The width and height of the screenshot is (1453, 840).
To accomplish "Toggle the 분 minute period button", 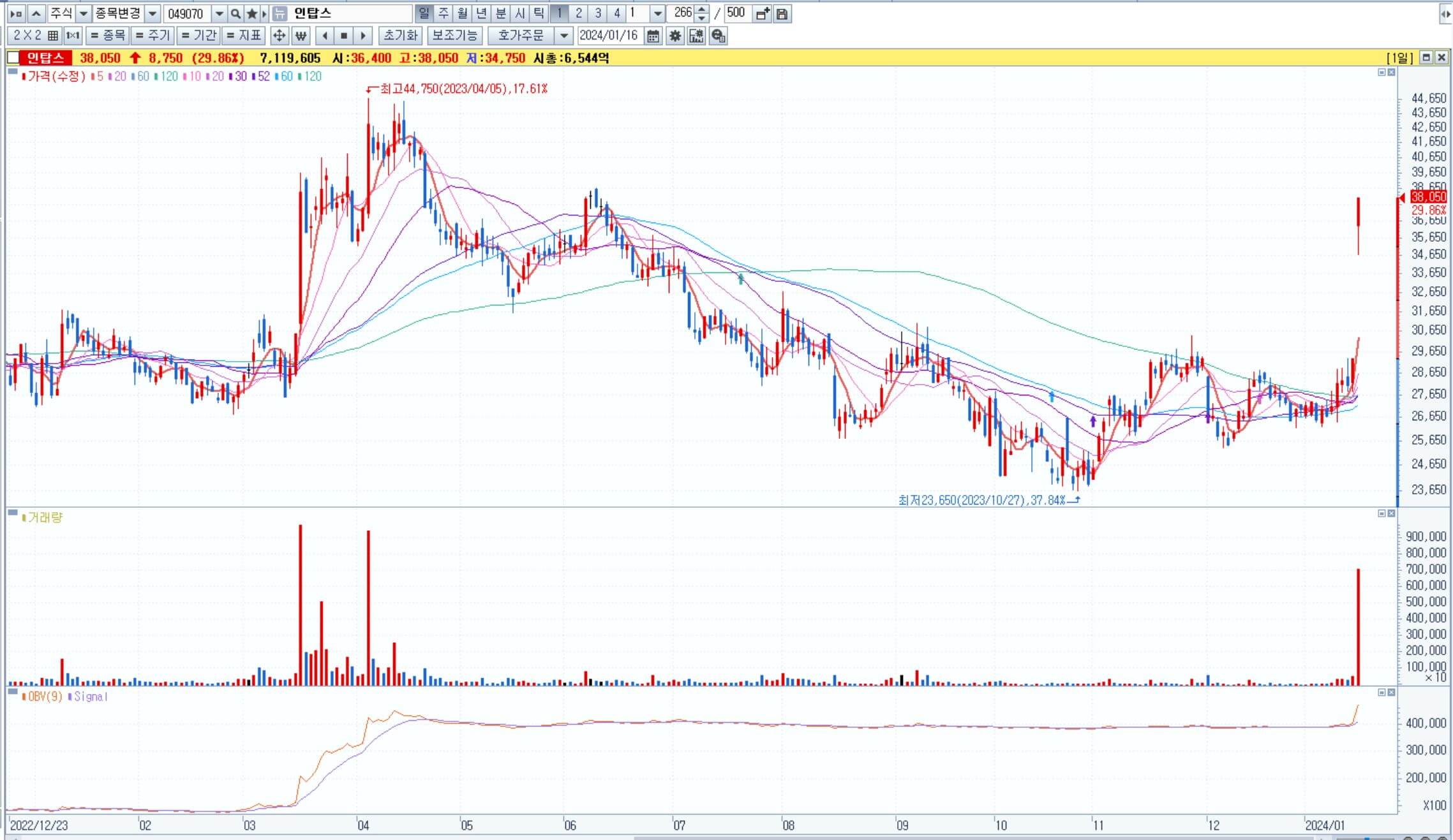I will tap(501, 13).
